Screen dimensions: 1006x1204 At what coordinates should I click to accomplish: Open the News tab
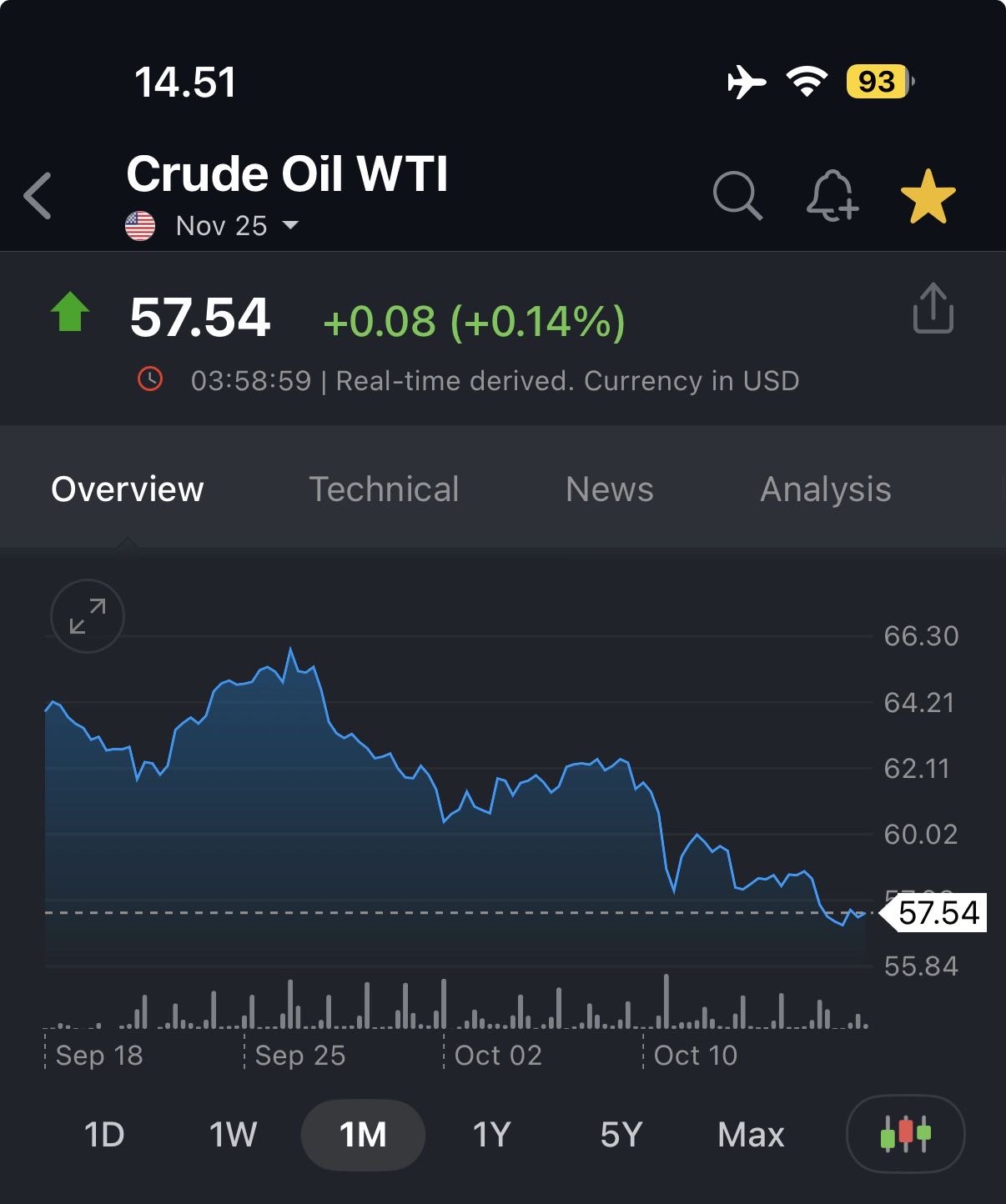(x=609, y=489)
